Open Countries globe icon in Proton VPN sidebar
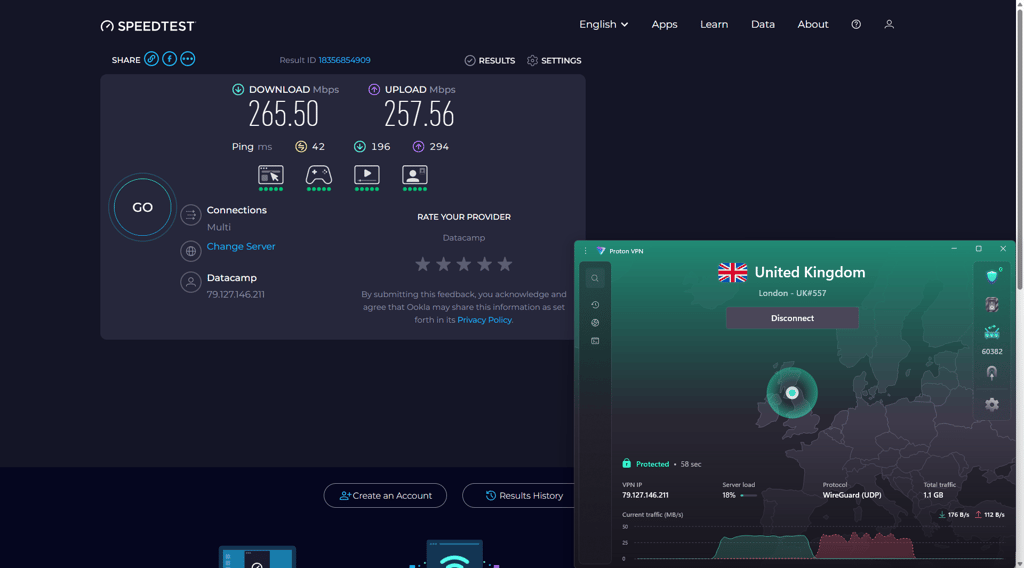Screen dimensions: 1024x568 click(595, 323)
